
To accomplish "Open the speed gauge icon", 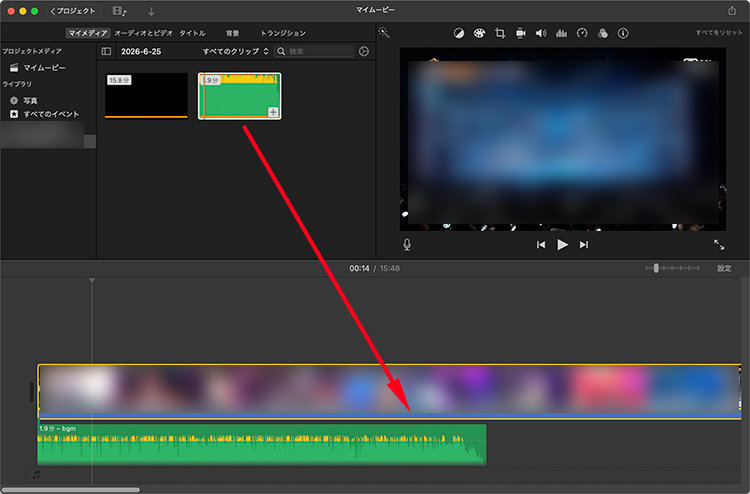I will (582, 33).
